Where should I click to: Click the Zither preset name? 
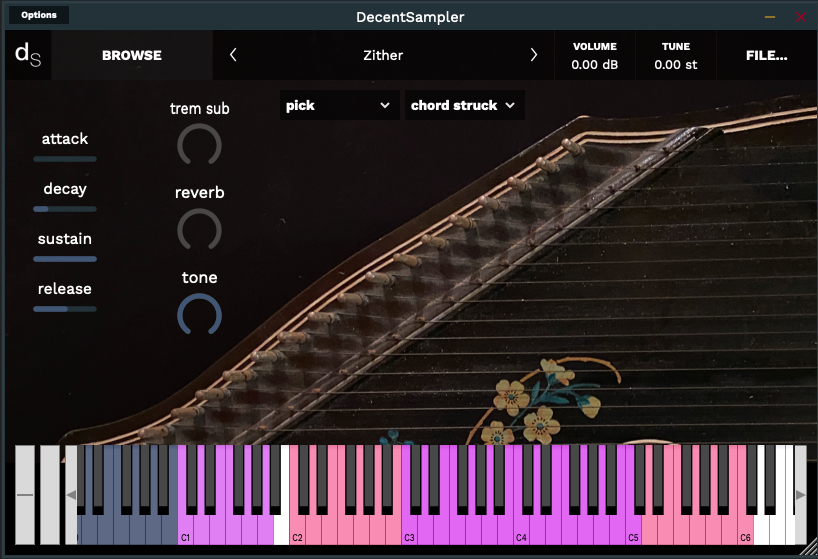pos(383,55)
